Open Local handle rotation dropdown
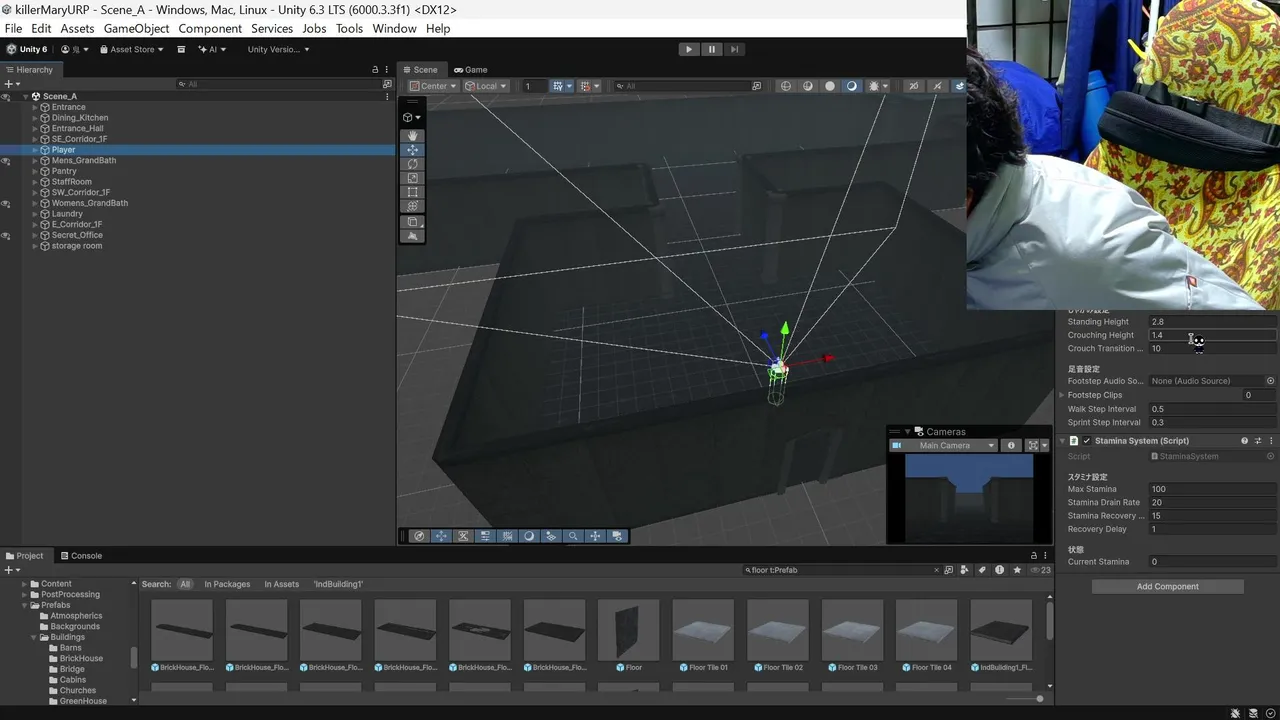The width and height of the screenshot is (1280, 720). pyautogui.click(x=486, y=86)
